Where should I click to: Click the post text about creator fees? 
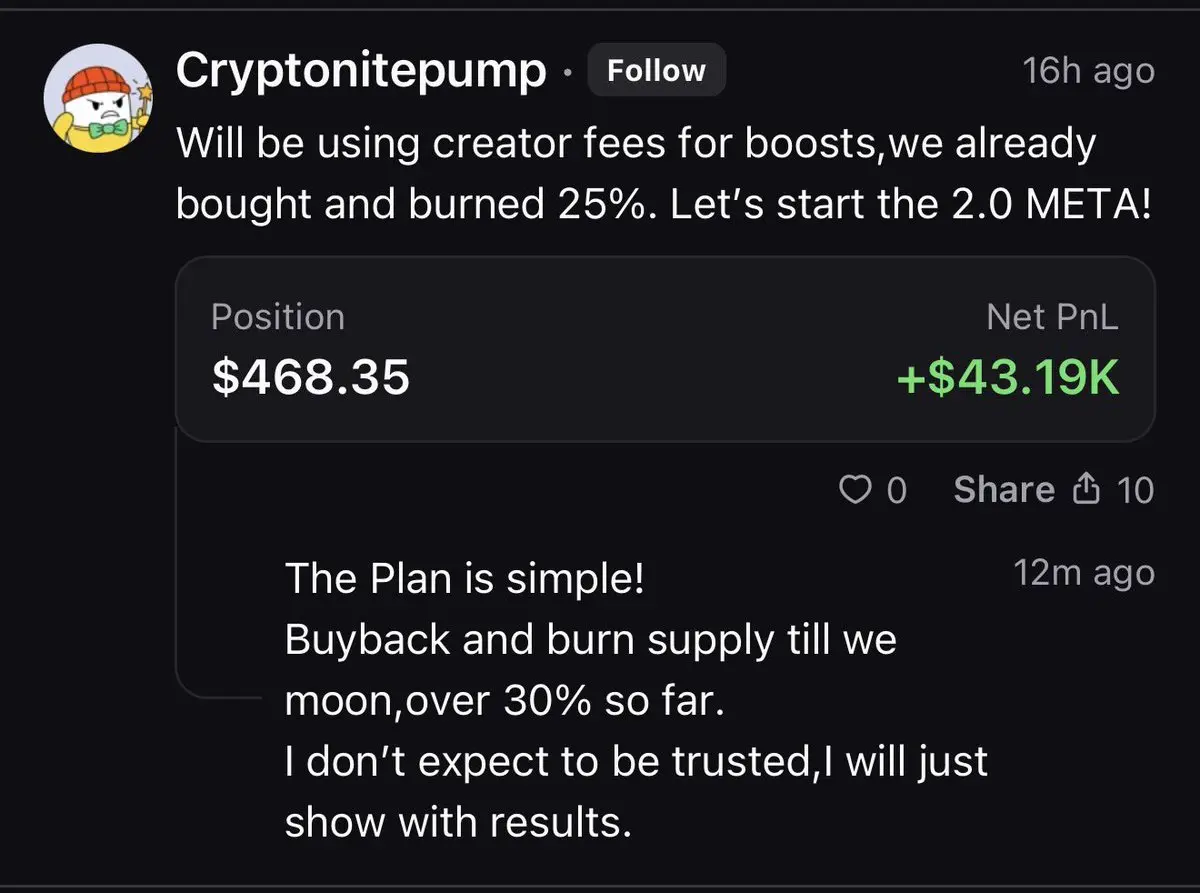click(665, 175)
